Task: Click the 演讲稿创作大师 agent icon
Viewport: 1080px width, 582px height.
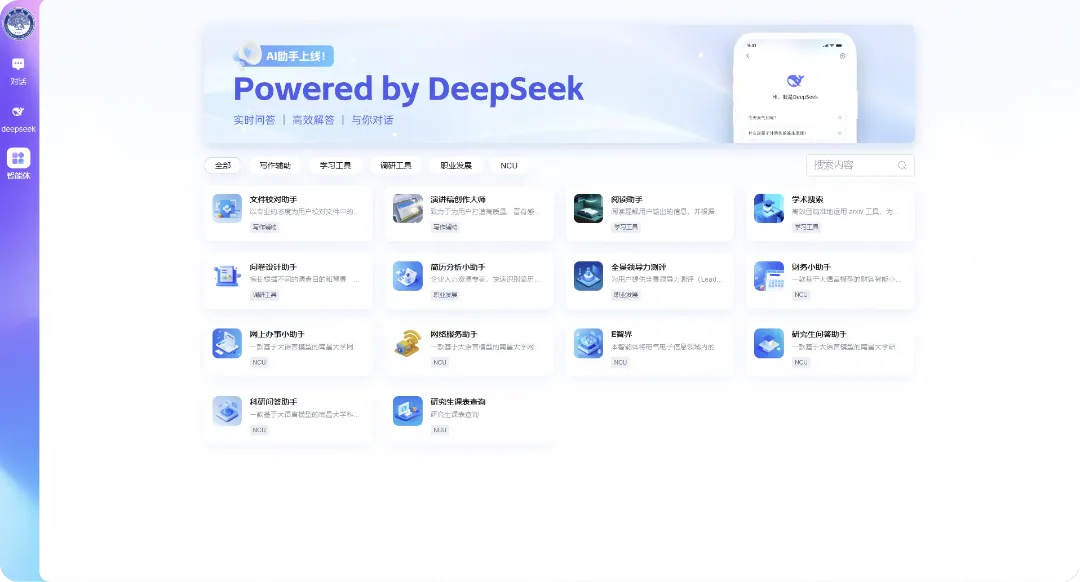Action: coord(408,209)
